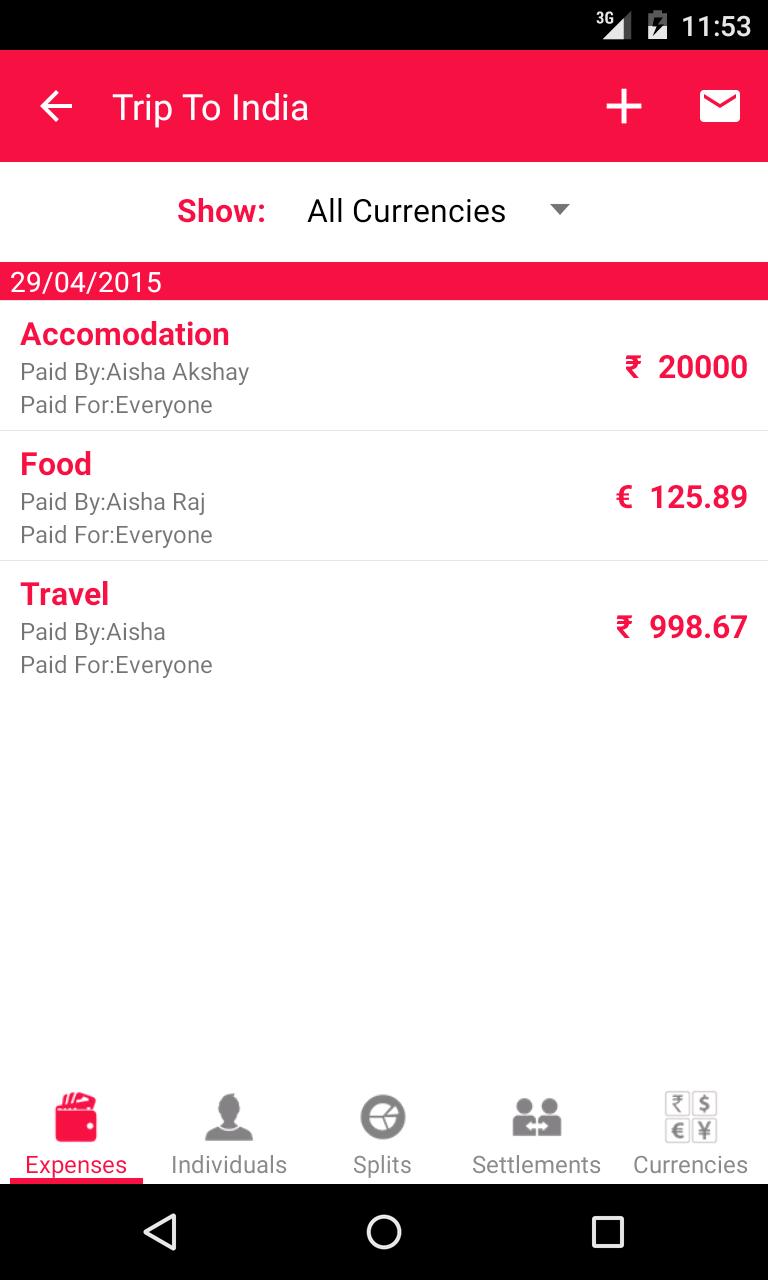
Task: Open the Splits pie chart icon
Action: pos(382,1117)
